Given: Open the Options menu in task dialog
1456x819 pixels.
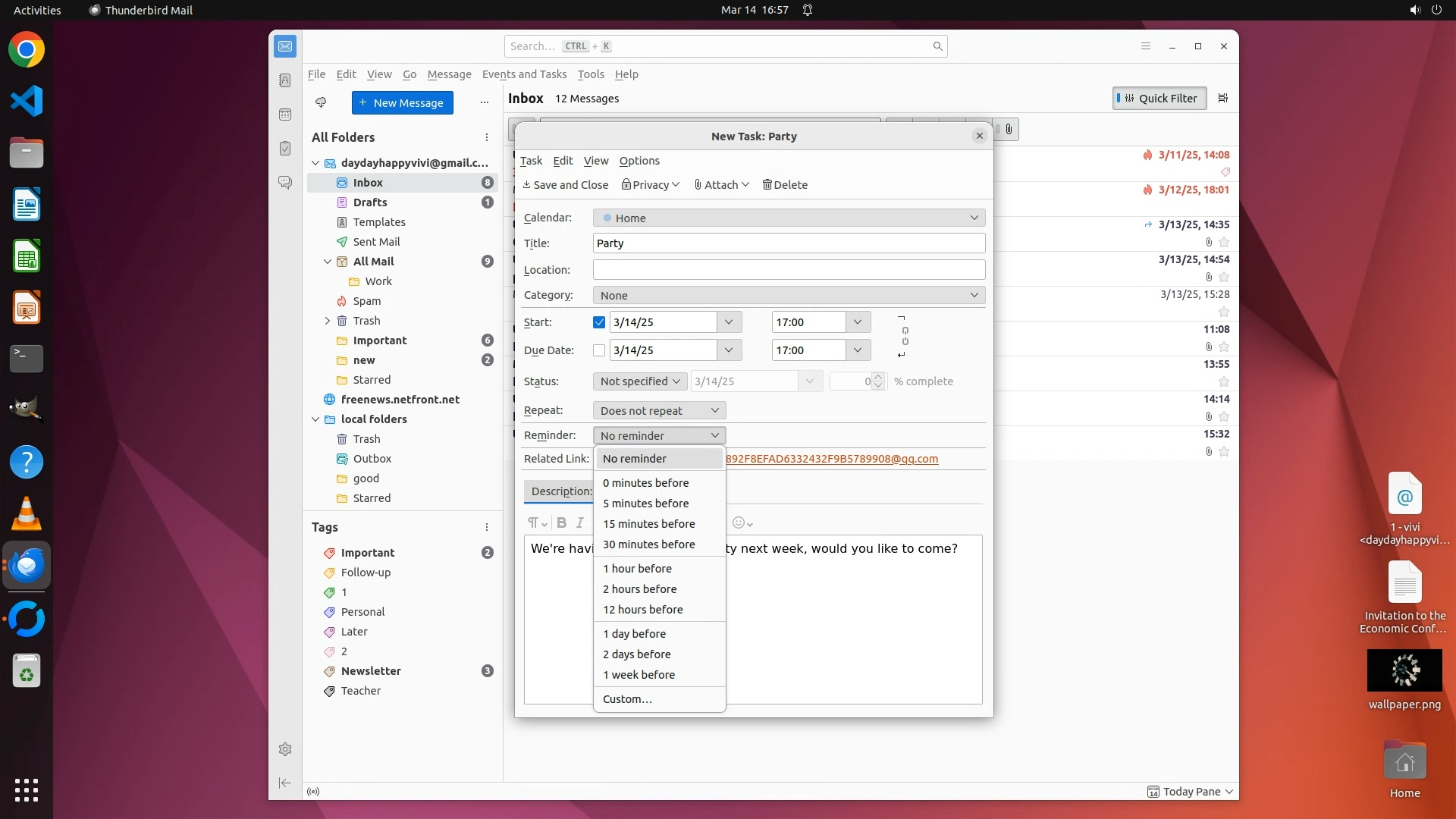Looking at the screenshot, I should [639, 161].
